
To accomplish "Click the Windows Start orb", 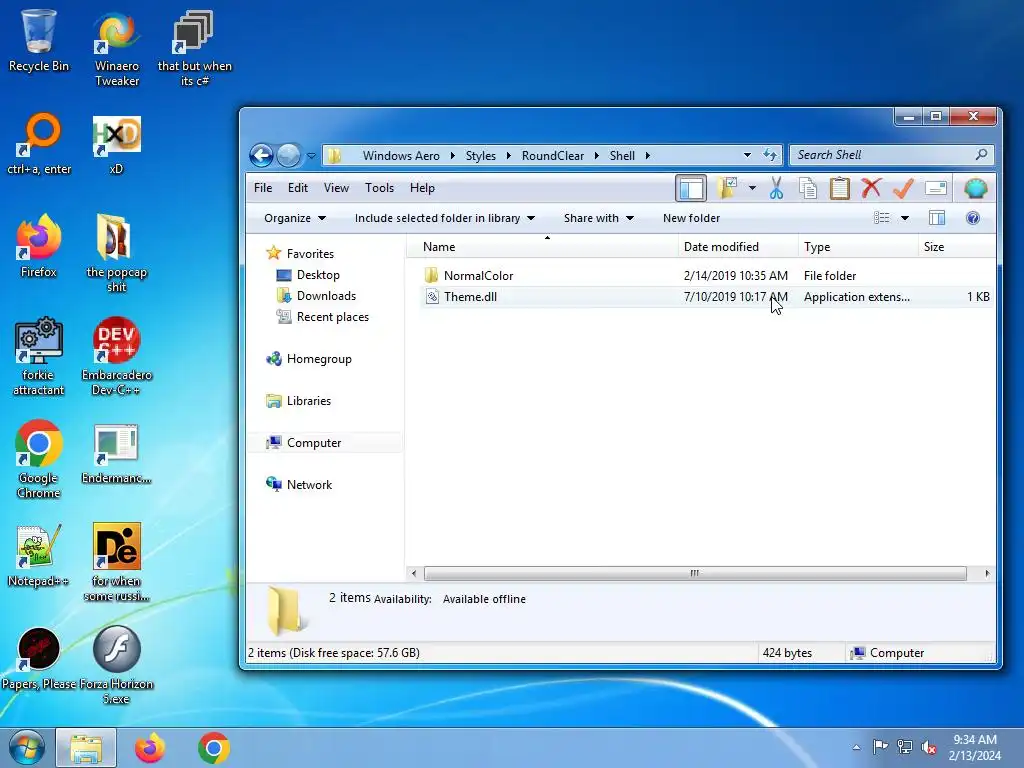I will [27, 748].
